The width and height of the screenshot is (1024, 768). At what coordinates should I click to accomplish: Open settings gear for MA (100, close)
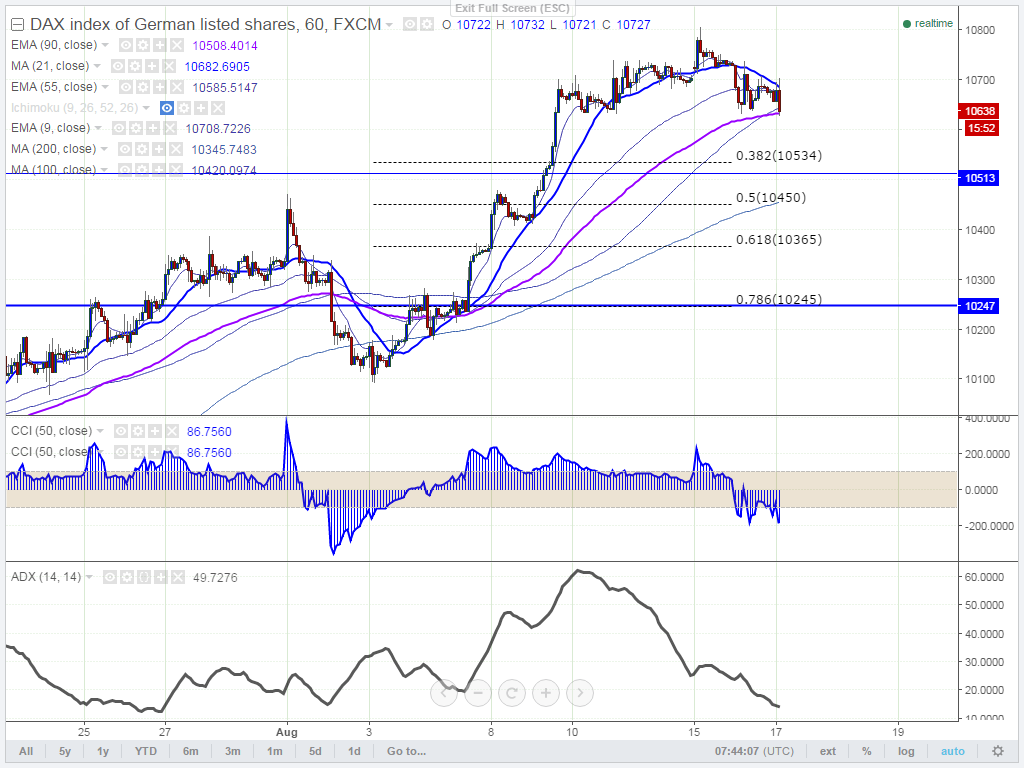click(x=142, y=170)
